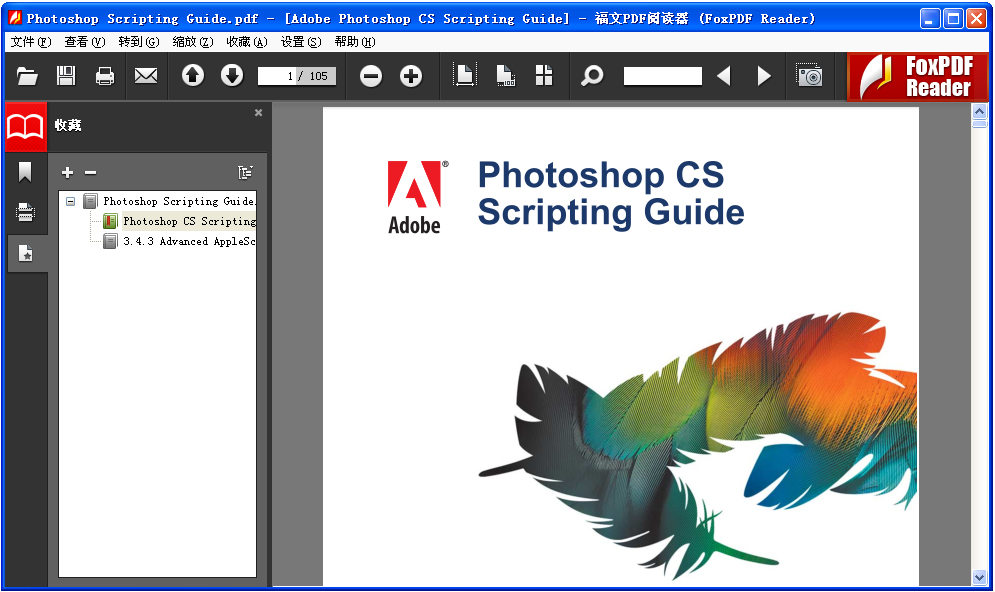
Task: Fit page view icon in toolbar
Action: point(465,76)
